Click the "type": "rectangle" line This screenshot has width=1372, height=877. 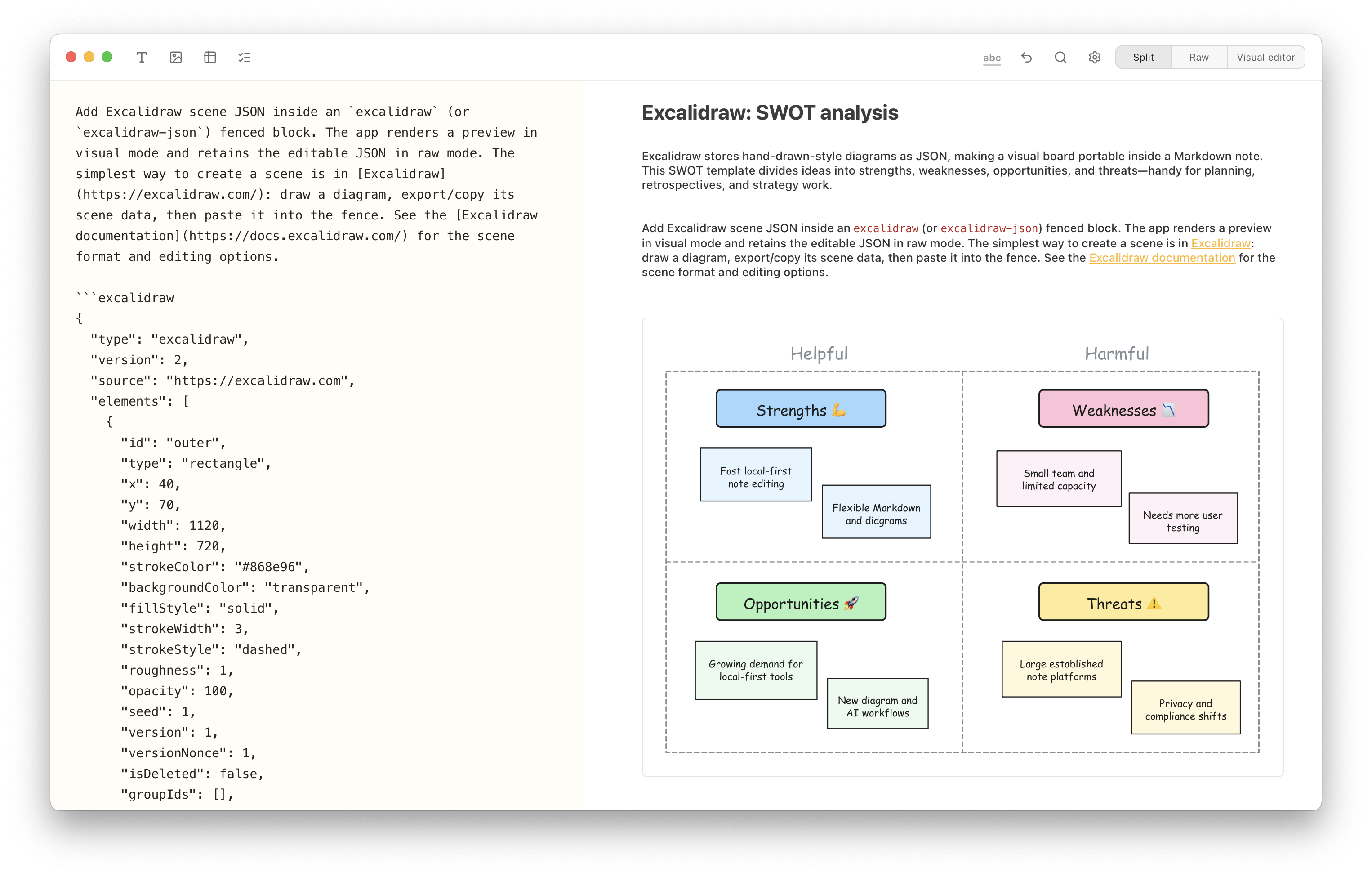tap(196, 463)
